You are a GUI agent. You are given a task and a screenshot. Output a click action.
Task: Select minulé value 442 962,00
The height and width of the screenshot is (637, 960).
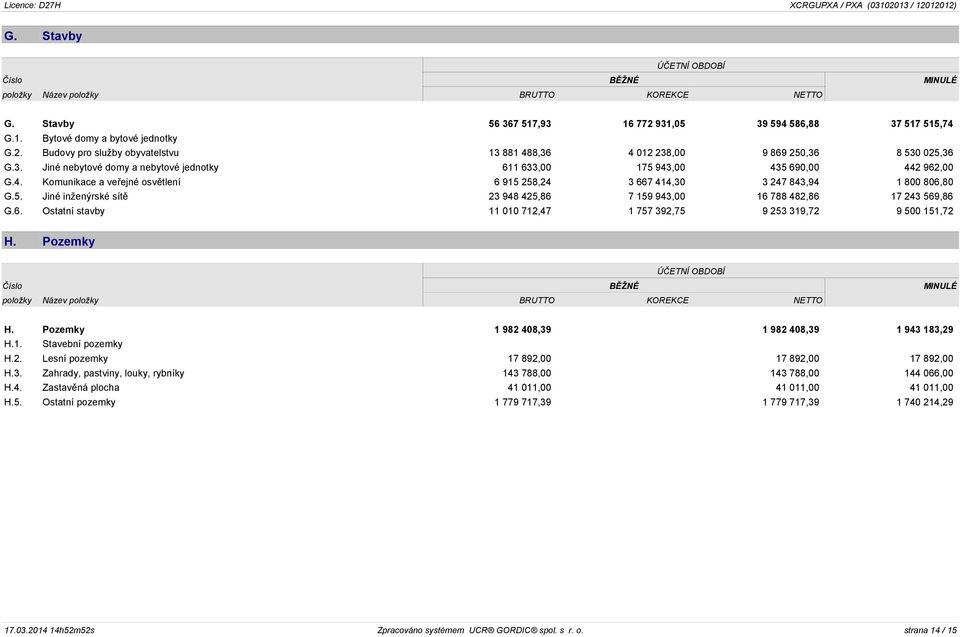click(929, 167)
